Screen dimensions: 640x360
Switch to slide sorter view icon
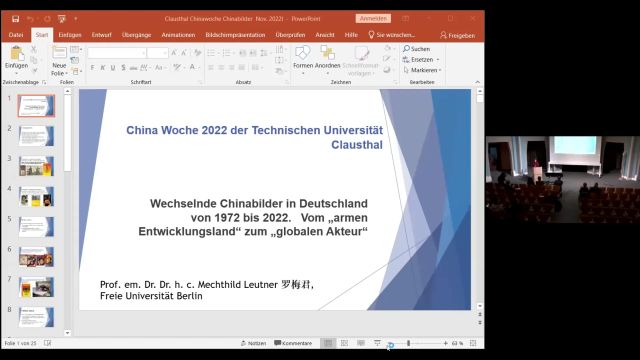pyautogui.click(x=344, y=343)
